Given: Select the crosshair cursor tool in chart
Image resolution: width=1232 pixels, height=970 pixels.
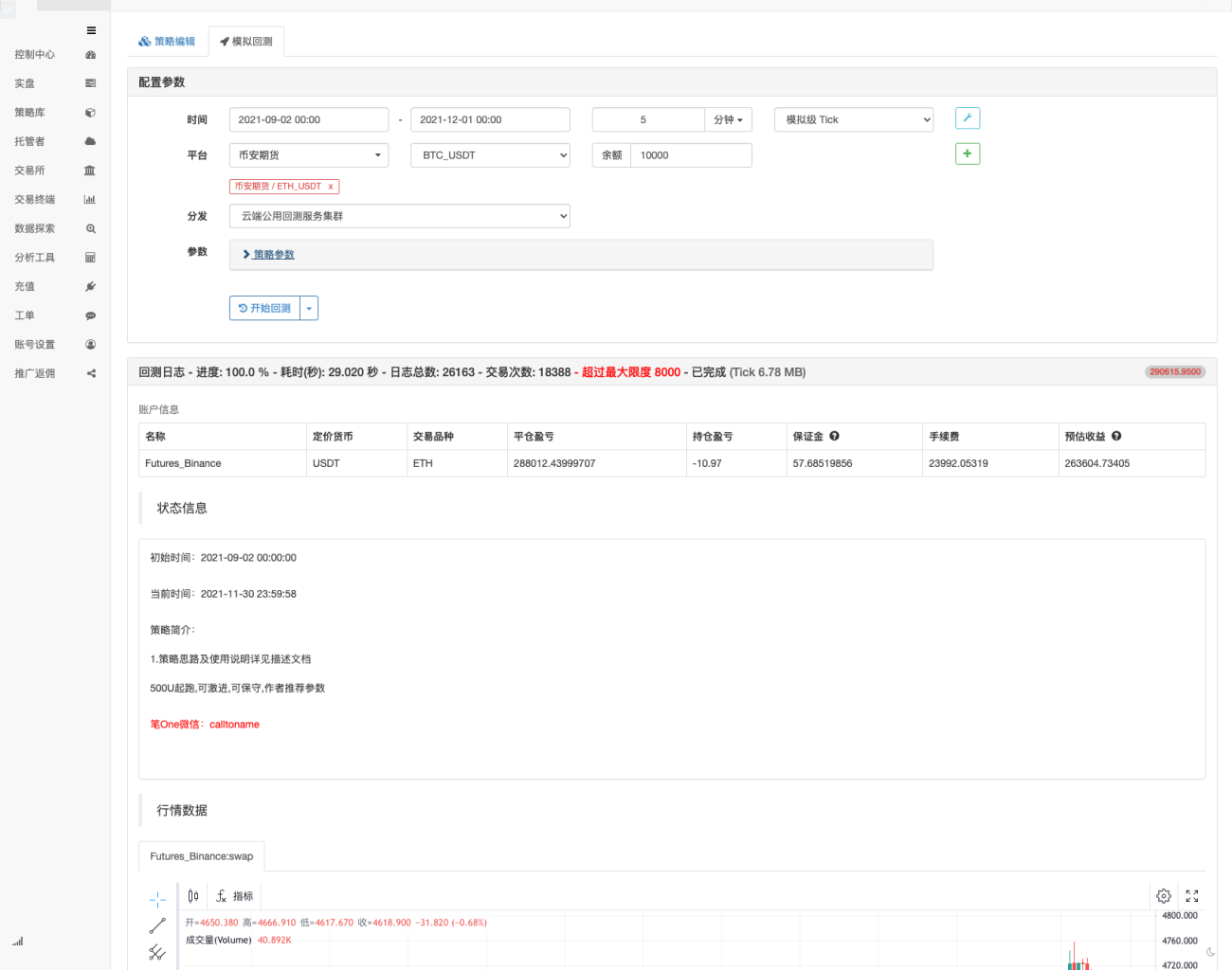Looking at the screenshot, I should 157,900.
